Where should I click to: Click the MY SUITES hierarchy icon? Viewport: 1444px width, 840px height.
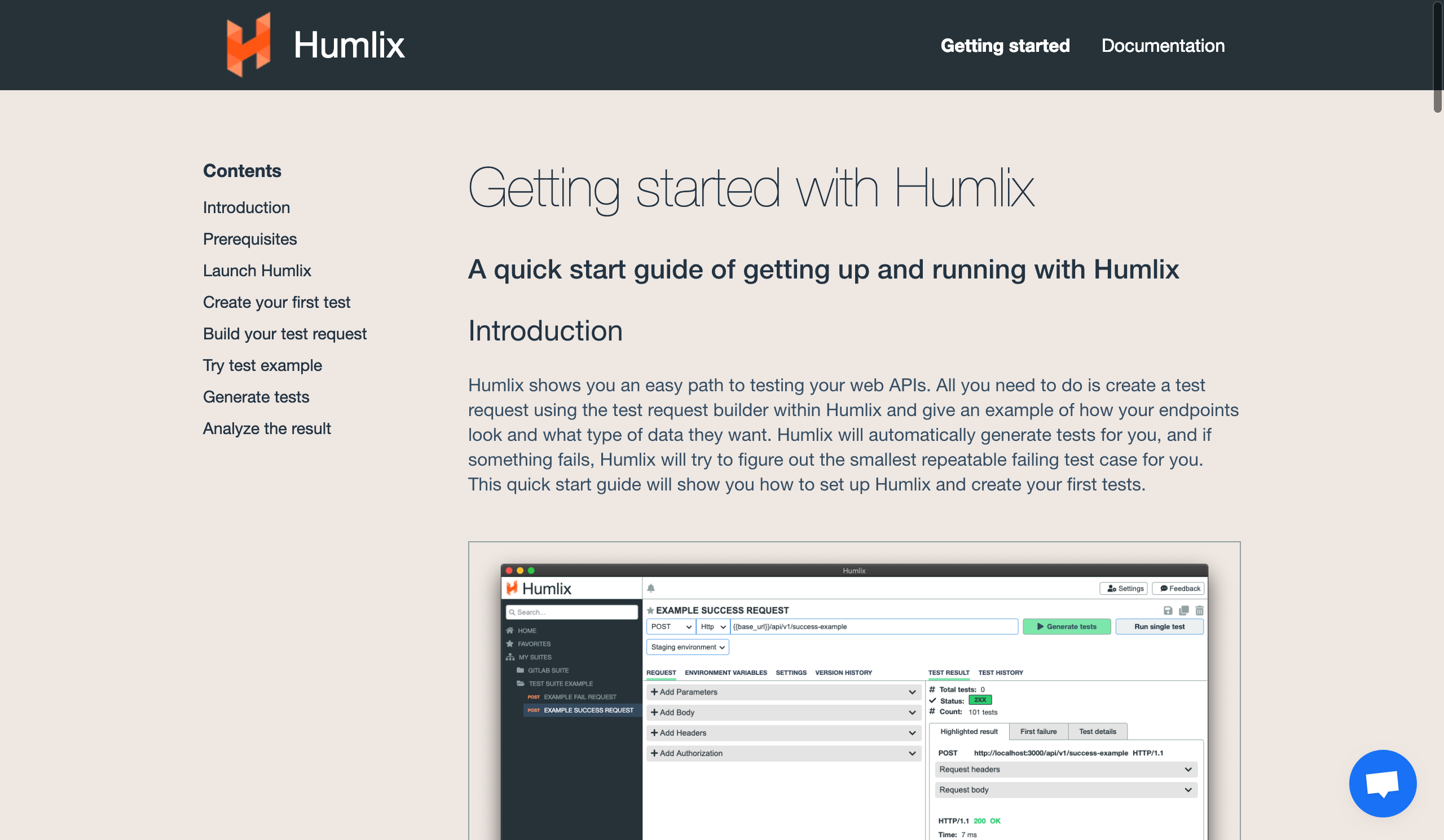[510, 657]
